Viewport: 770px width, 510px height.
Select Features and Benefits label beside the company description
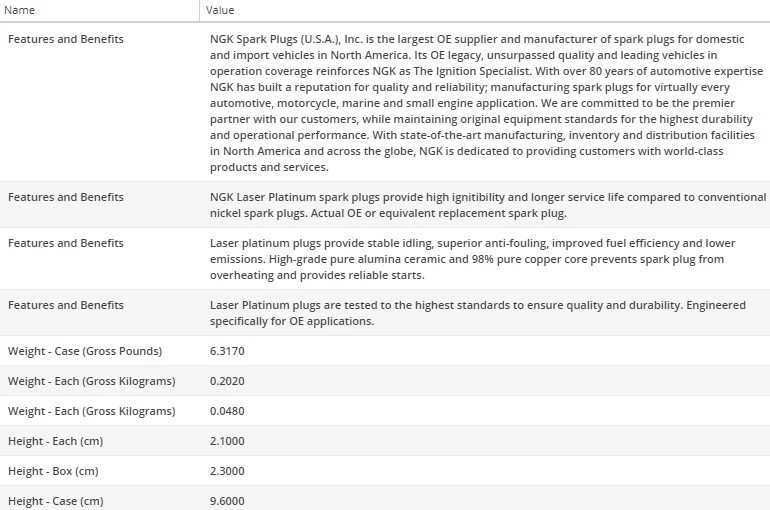pos(66,39)
